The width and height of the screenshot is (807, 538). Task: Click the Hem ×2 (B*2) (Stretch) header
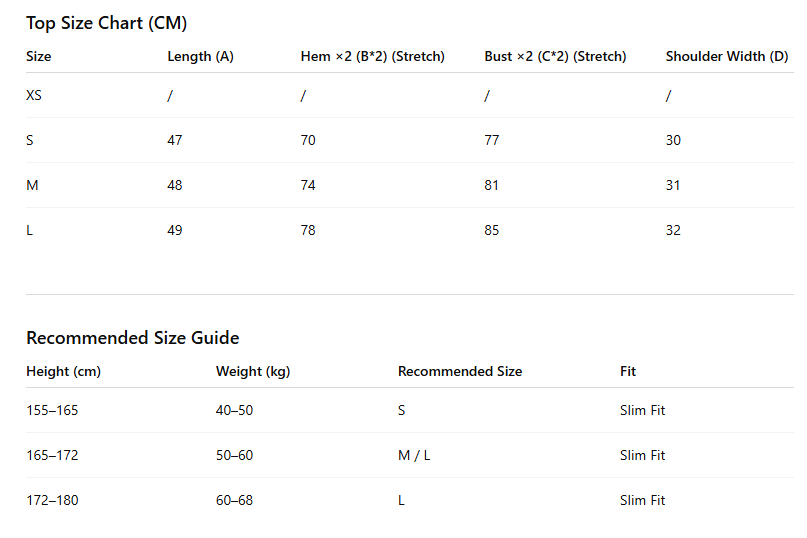click(373, 56)
